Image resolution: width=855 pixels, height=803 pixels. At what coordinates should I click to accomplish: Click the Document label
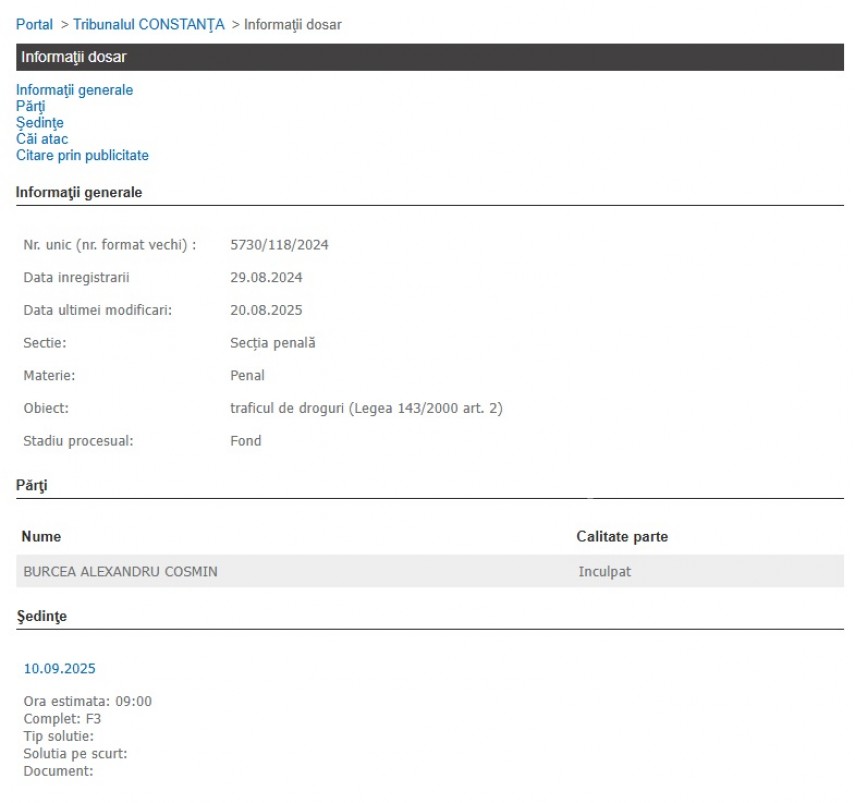[58, 771]
